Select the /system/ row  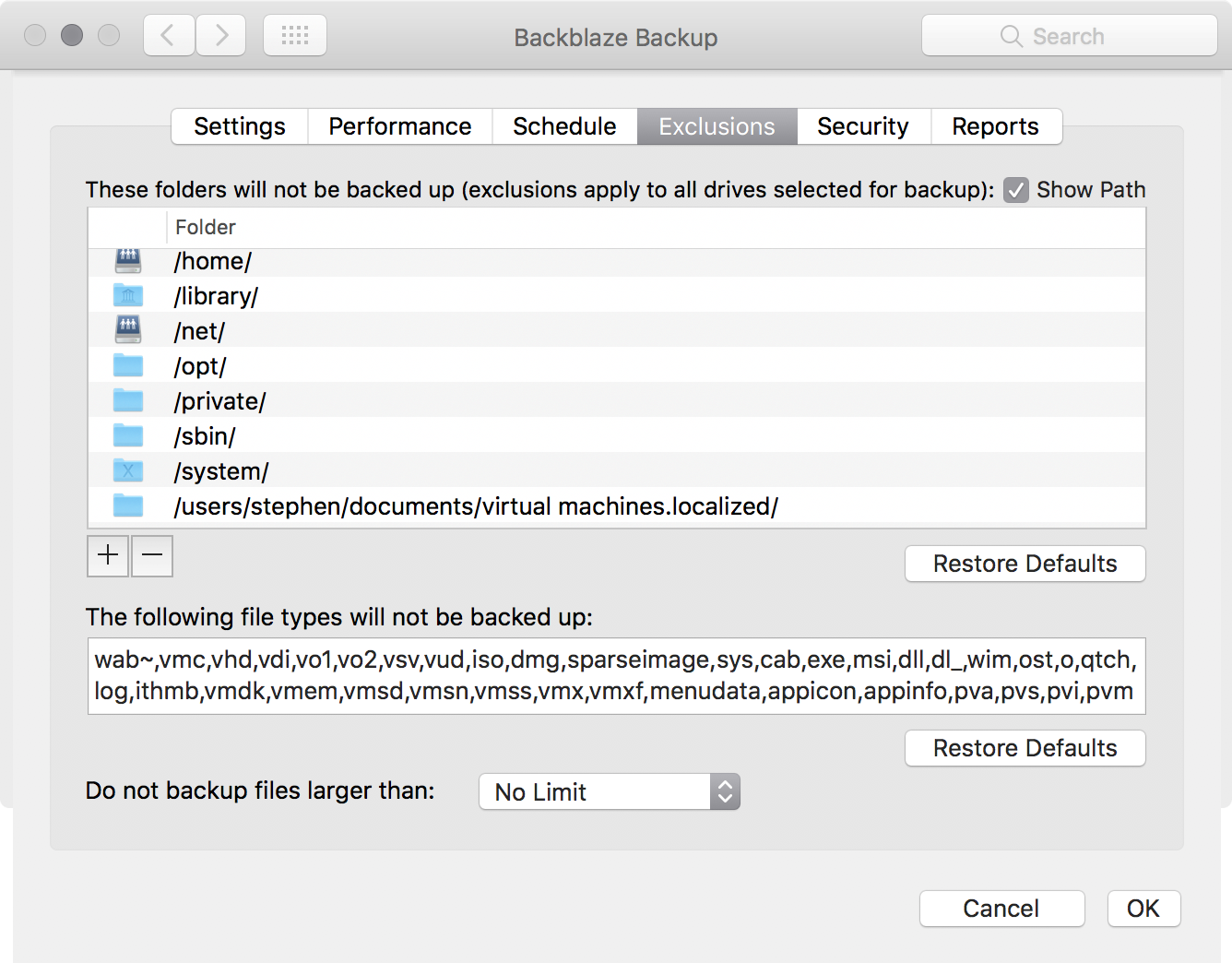617,471
